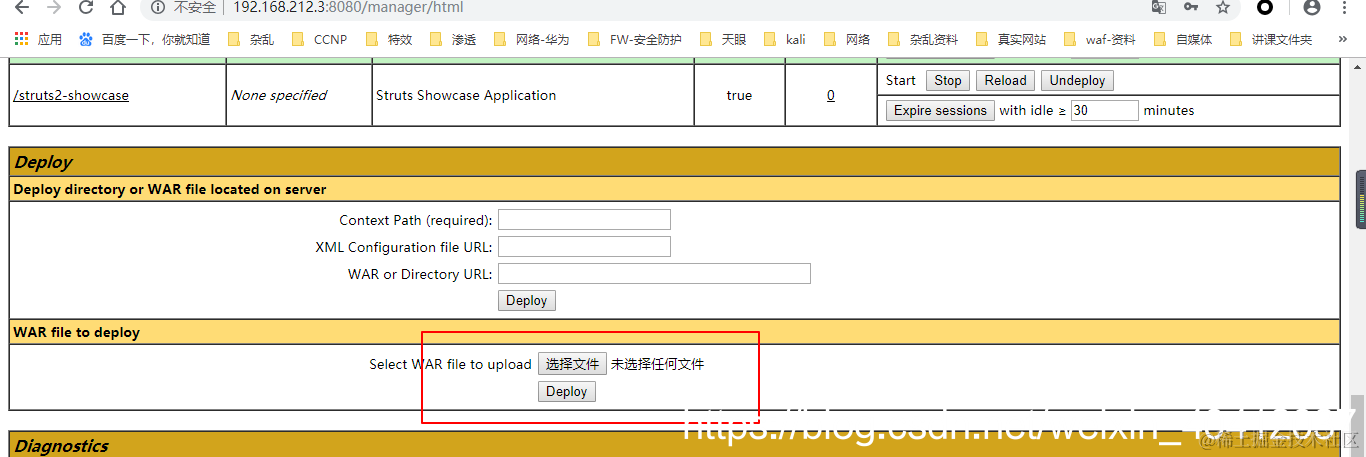Screen dimensions: 1366x457
Task: Click Deploy under Select WAR file
Action: (x=567, y=391)
